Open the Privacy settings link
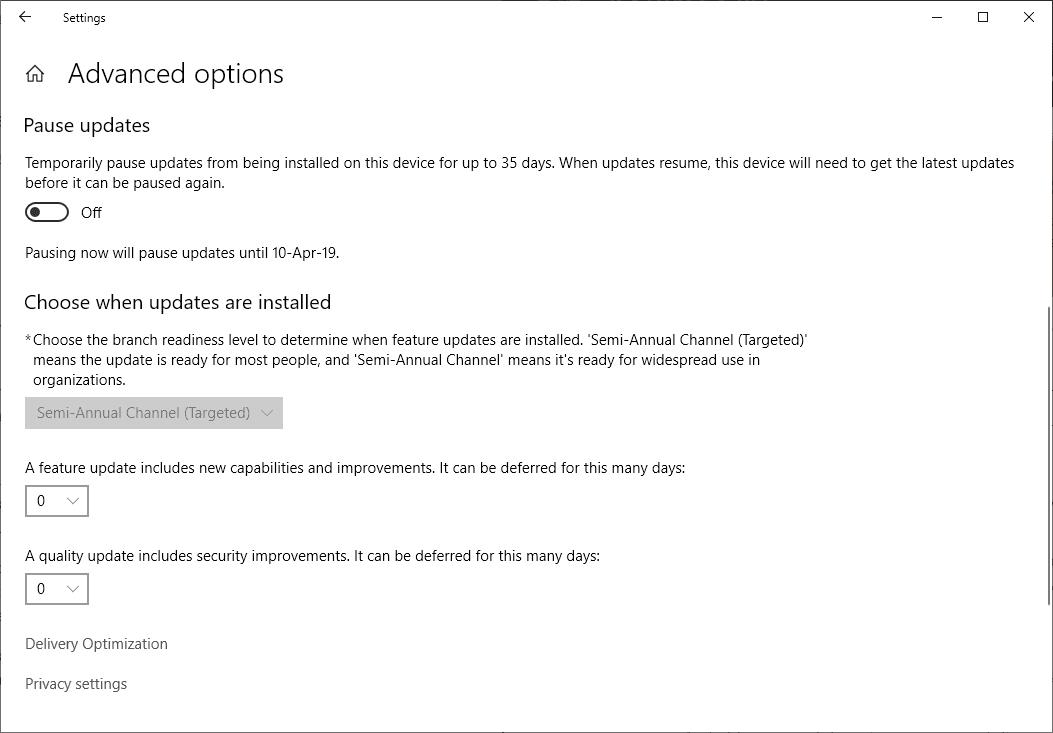Viewport: 1053px width, 733px height. 76,684
